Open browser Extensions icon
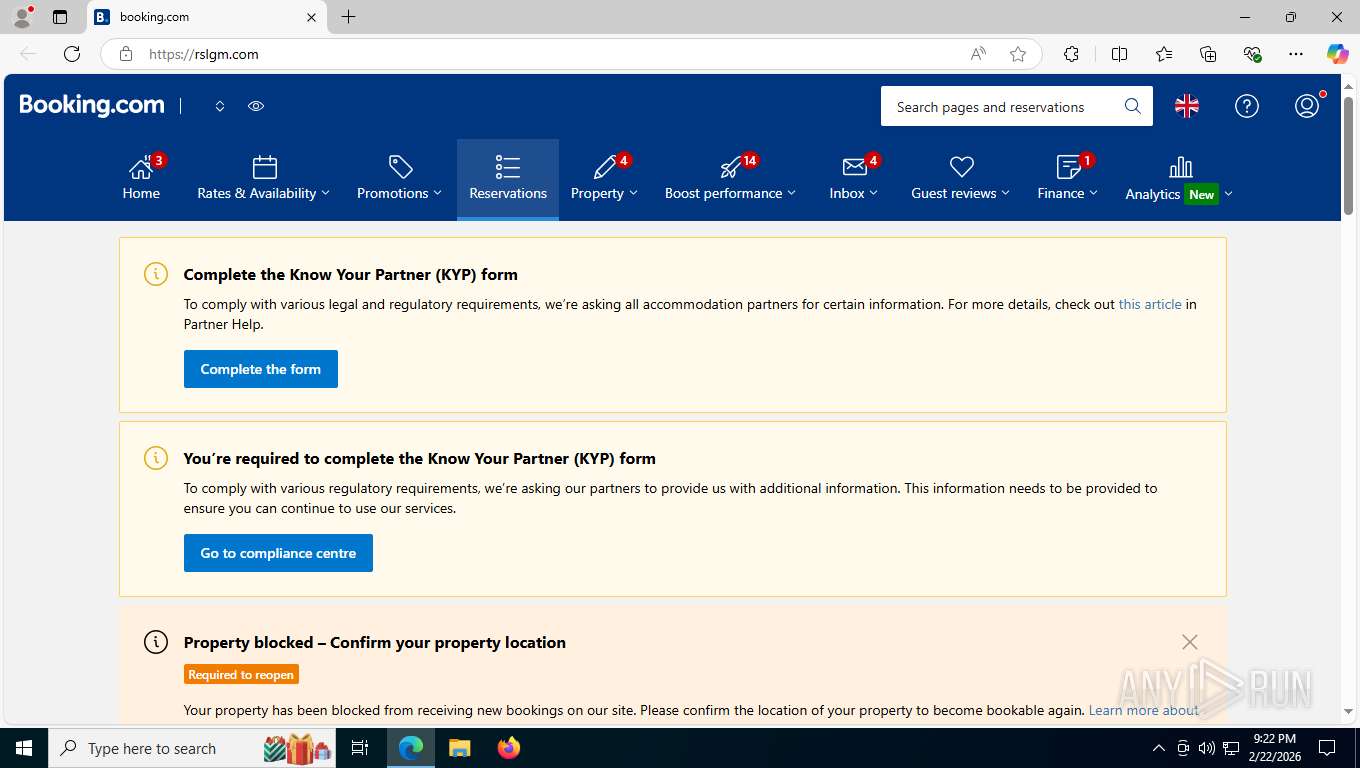This screenshot has height=768, width=1360. point(1071,54)
